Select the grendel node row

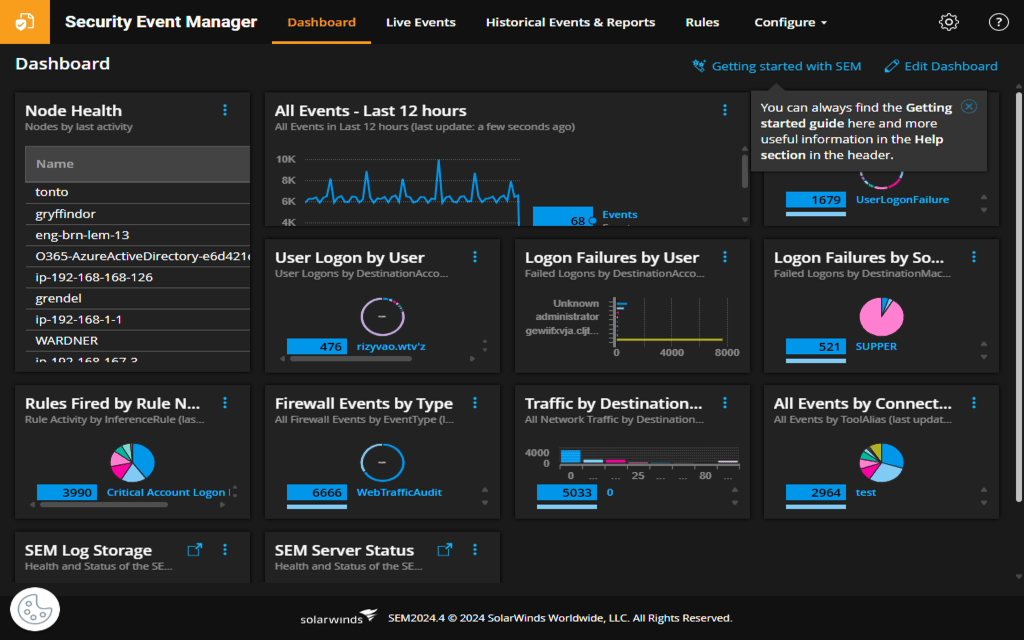tap(138, 298)
